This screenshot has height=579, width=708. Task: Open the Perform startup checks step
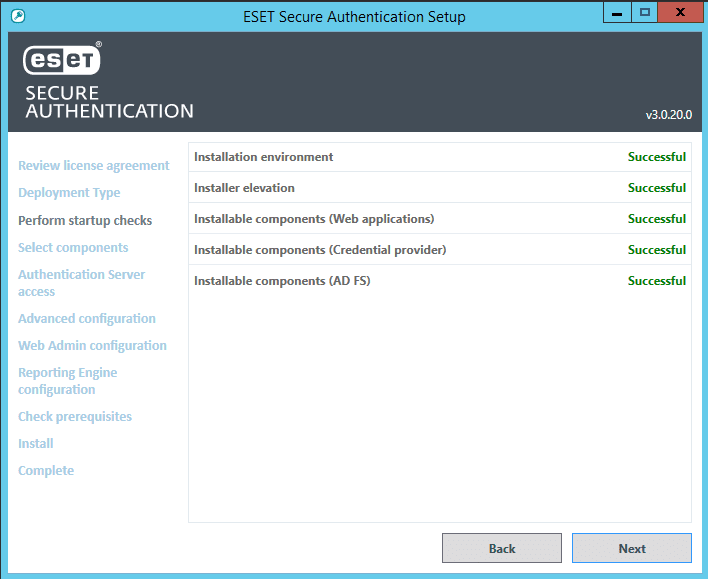click(x=85, y=220)
